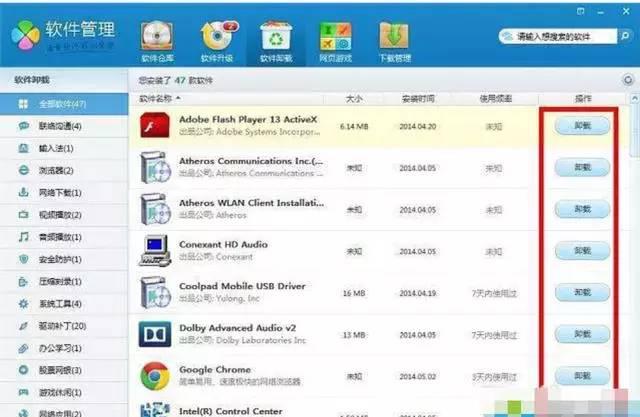Select the 压缩刻录(1) category icon
The height and width of the screenshot is (417, 640).
click(x=24, y=282)
